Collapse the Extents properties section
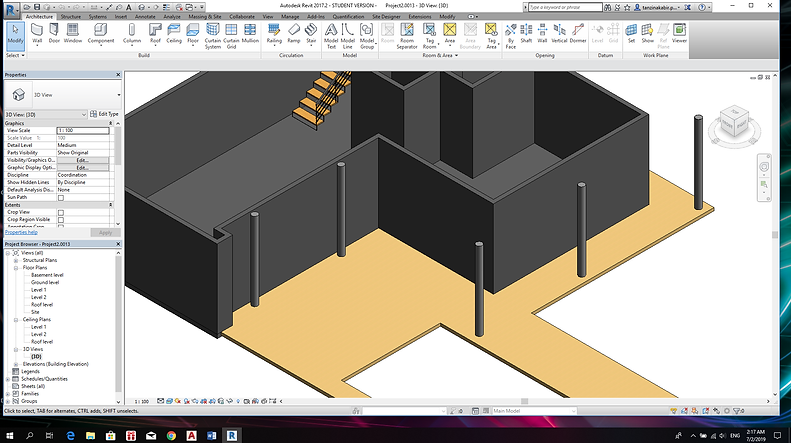 [110, 205]
